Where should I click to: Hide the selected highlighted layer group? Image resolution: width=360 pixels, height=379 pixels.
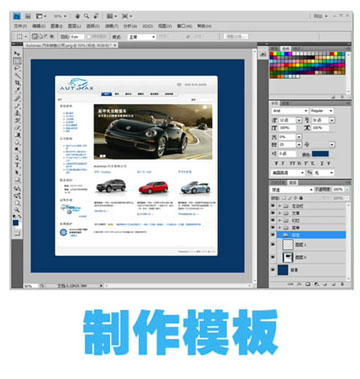click(273, 235)
